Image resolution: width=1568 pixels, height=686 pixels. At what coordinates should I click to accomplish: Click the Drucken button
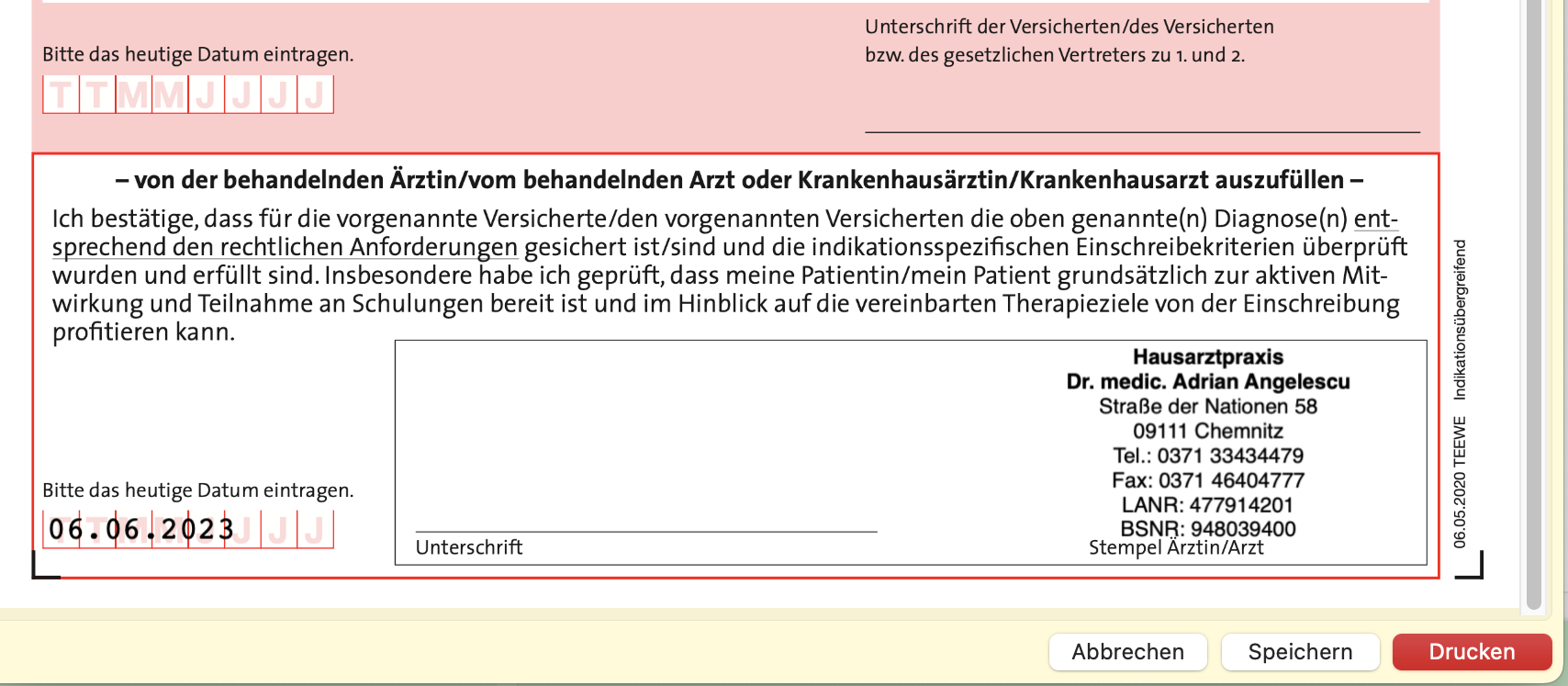(1472, 652)
